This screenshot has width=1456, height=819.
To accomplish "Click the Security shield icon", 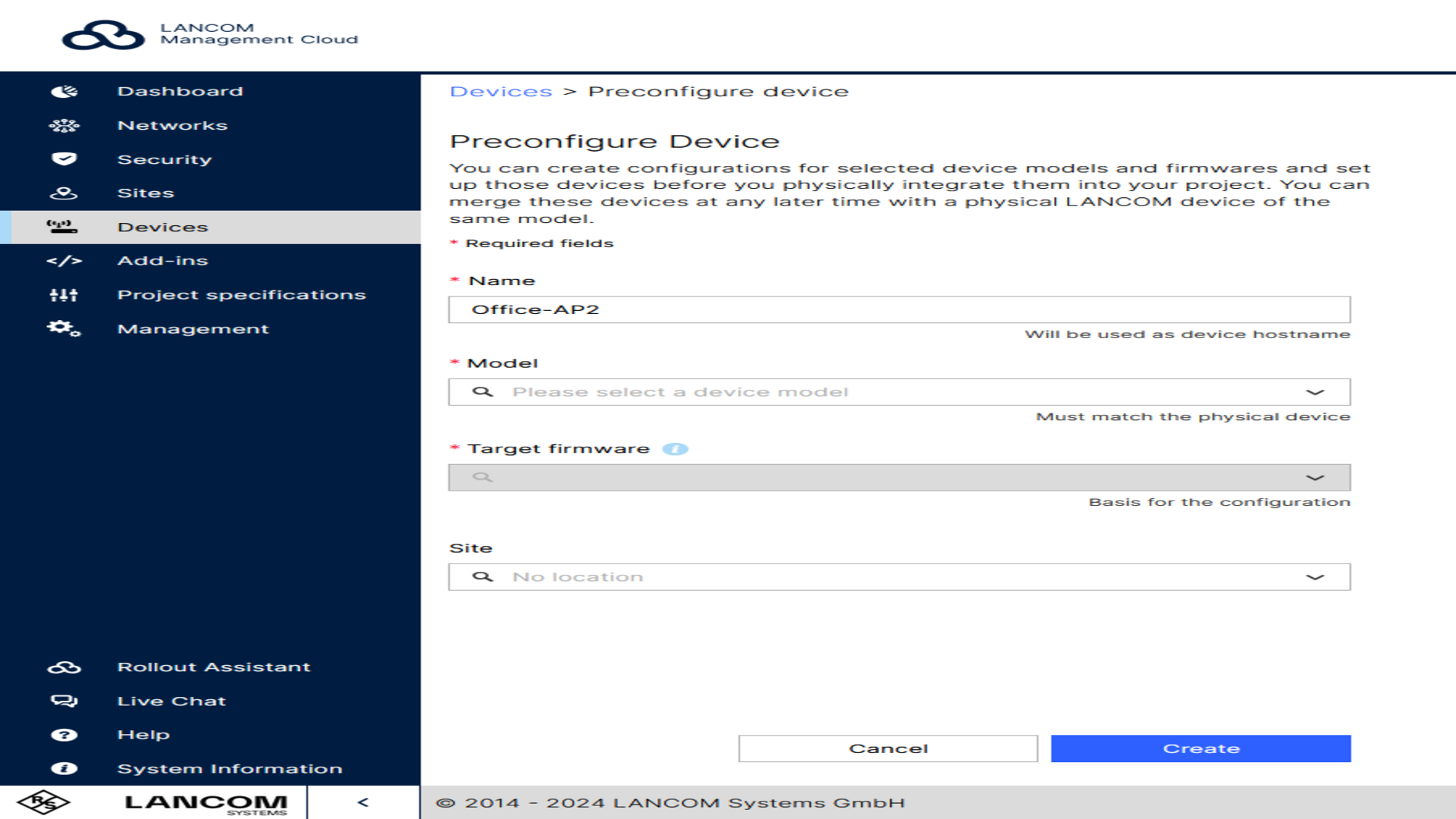I will pyautogui.click(x=64, y=159).
